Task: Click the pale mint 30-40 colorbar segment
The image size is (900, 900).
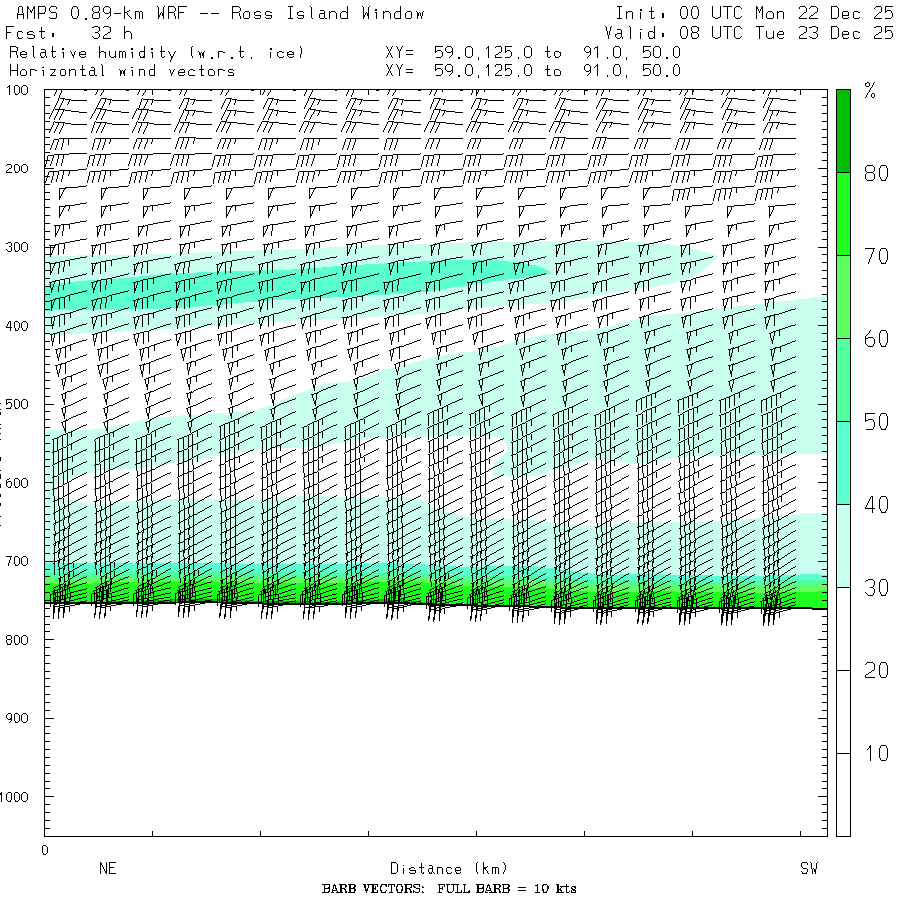Action: (843, 546)
